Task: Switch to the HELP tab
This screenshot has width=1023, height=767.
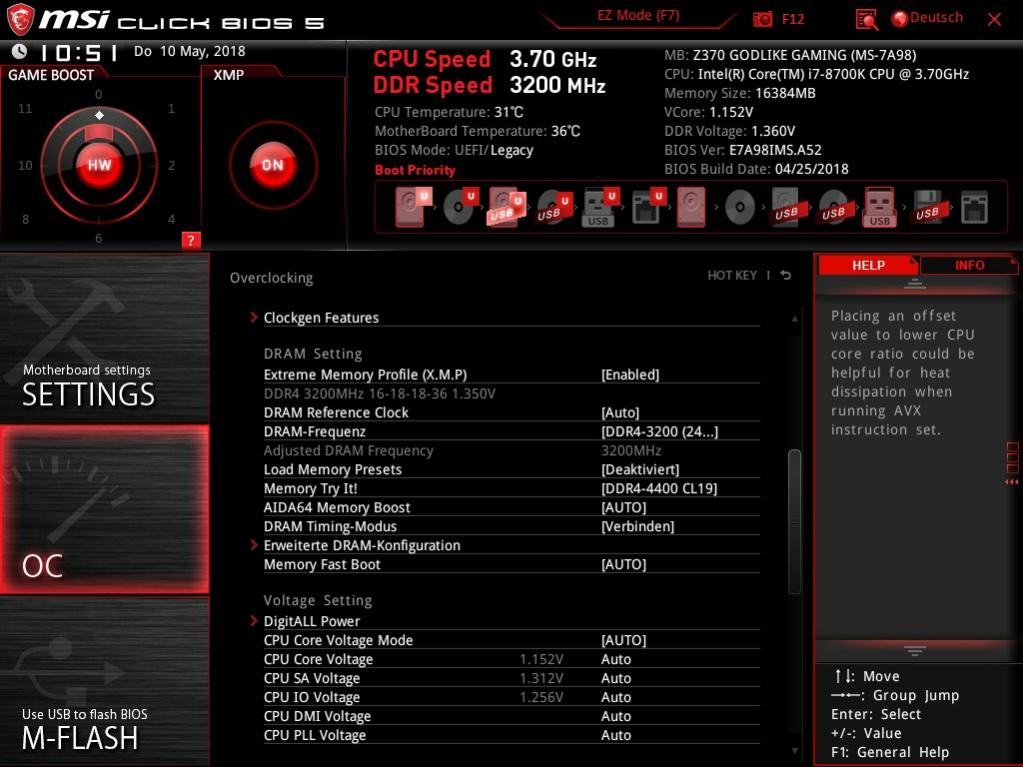Action: point(868,265)
